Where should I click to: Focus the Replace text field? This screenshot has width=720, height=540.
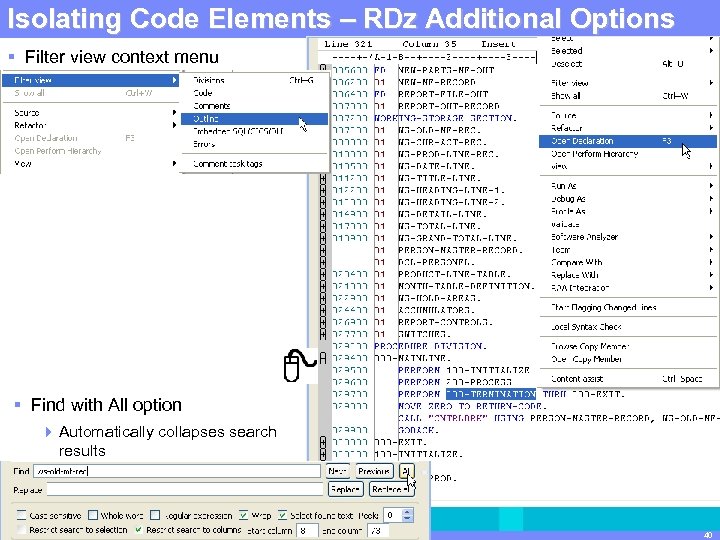tap(185, 489)
